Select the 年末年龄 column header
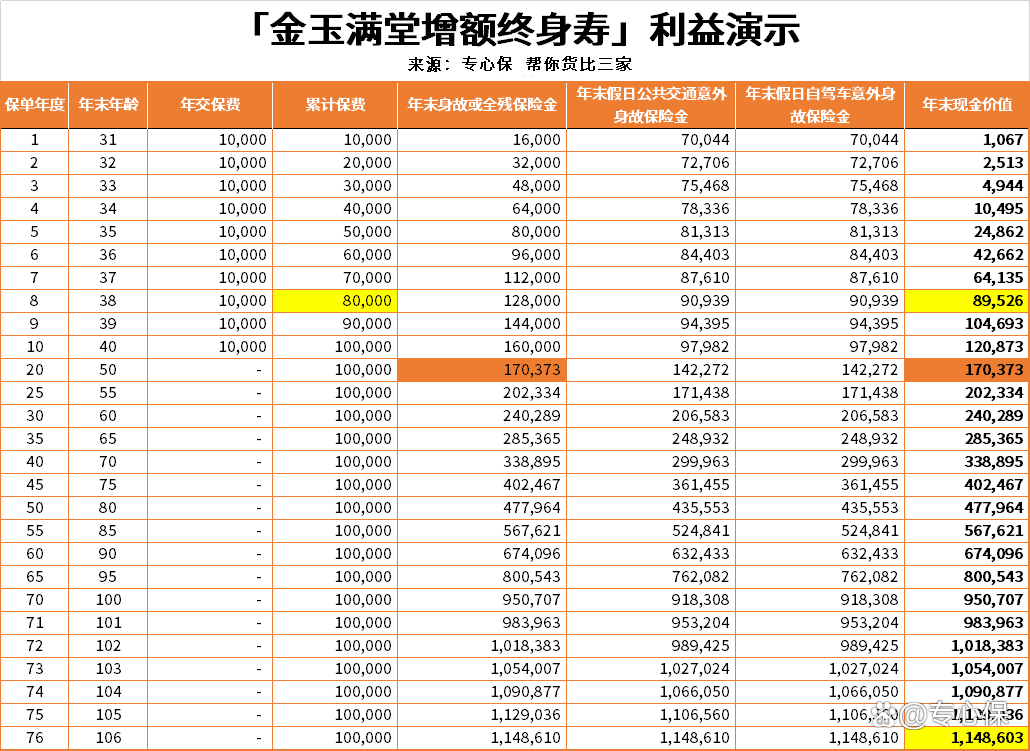The width and height of the screenshot is (1030, 751). point(108,104)
